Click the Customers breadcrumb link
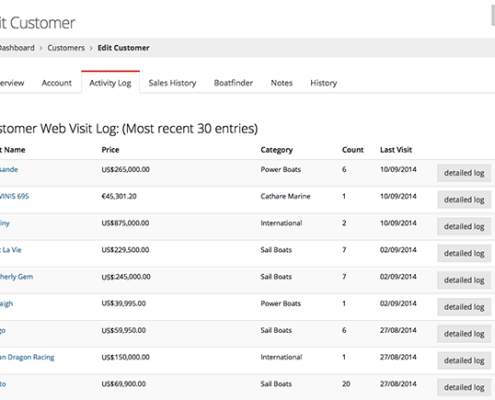Image resolution: width=495 pixels, height=400 pixels. point(66,48)
